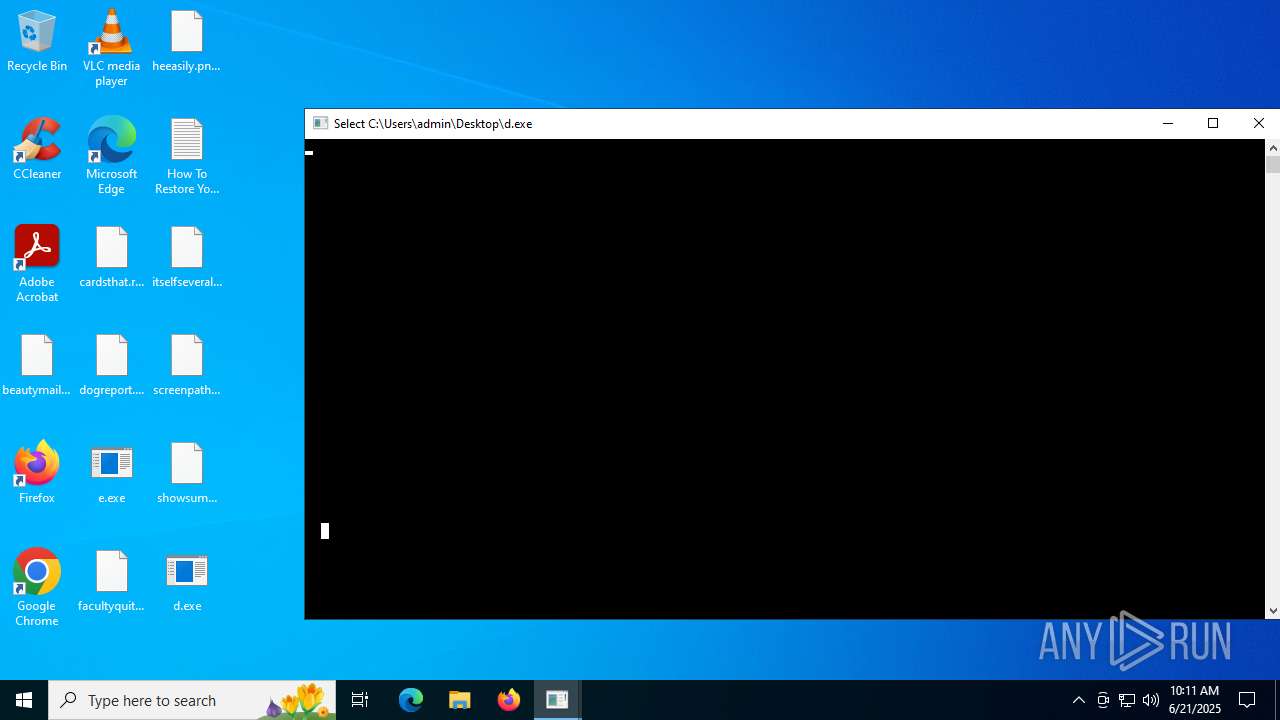Select the e.exe desktop icon
This screenshot has height=720, width=1280.
(111, 473)
